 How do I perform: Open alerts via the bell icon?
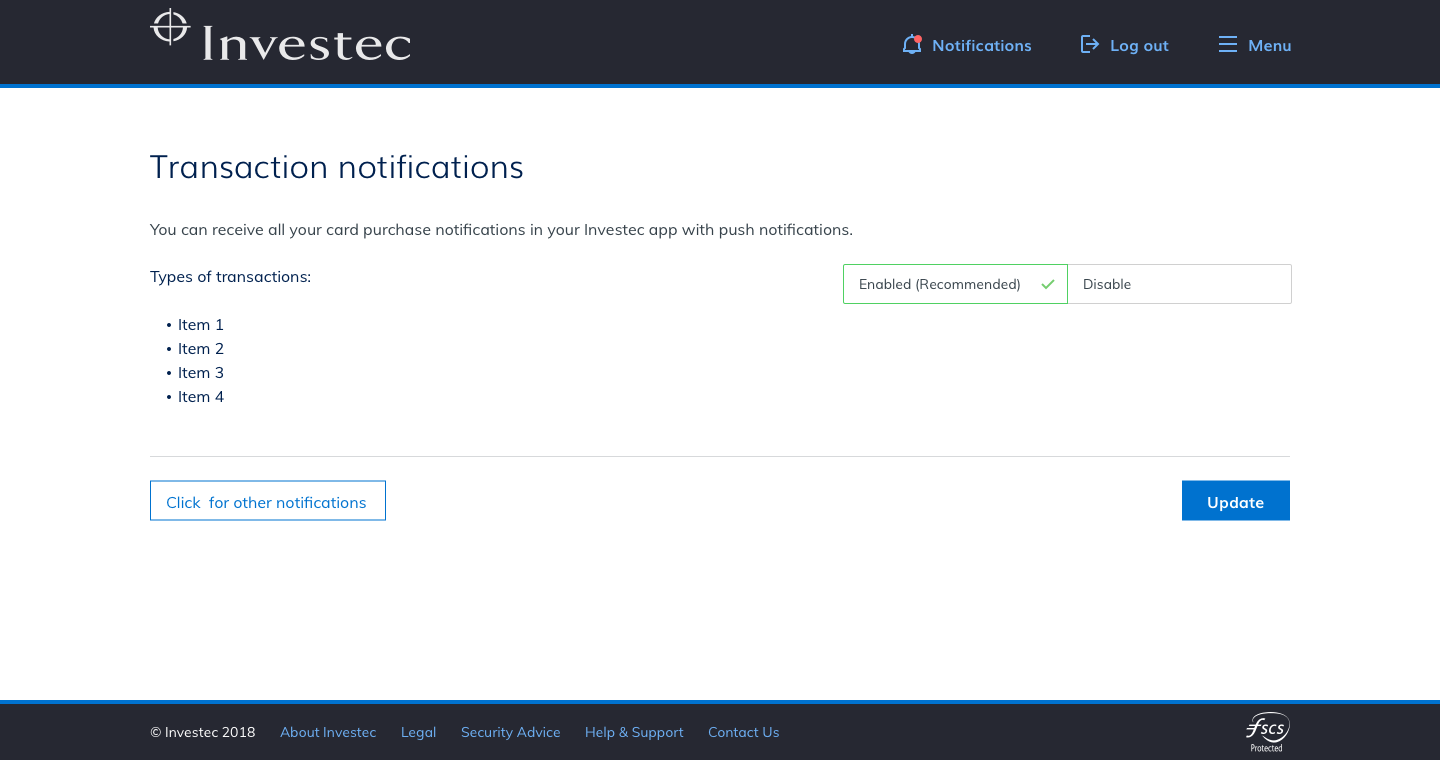tap(911, 45)
